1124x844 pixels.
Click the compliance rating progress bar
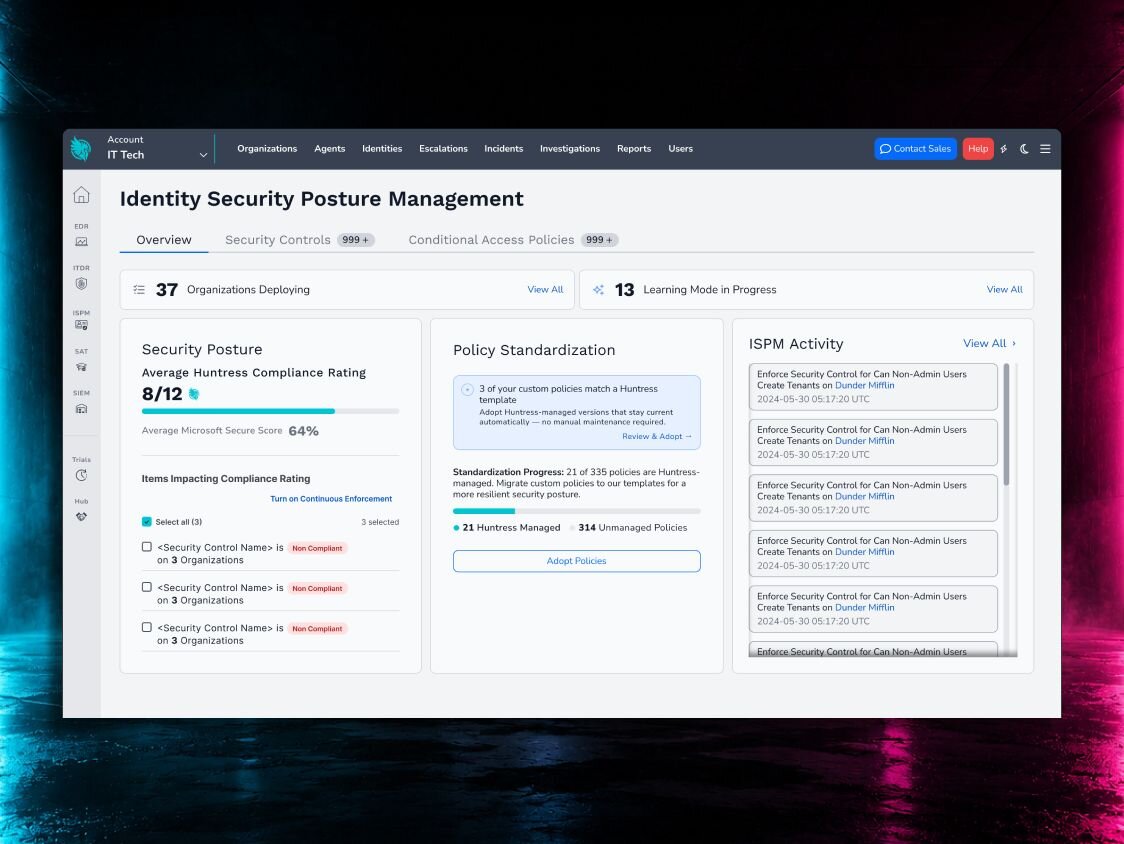coord(270,411)
